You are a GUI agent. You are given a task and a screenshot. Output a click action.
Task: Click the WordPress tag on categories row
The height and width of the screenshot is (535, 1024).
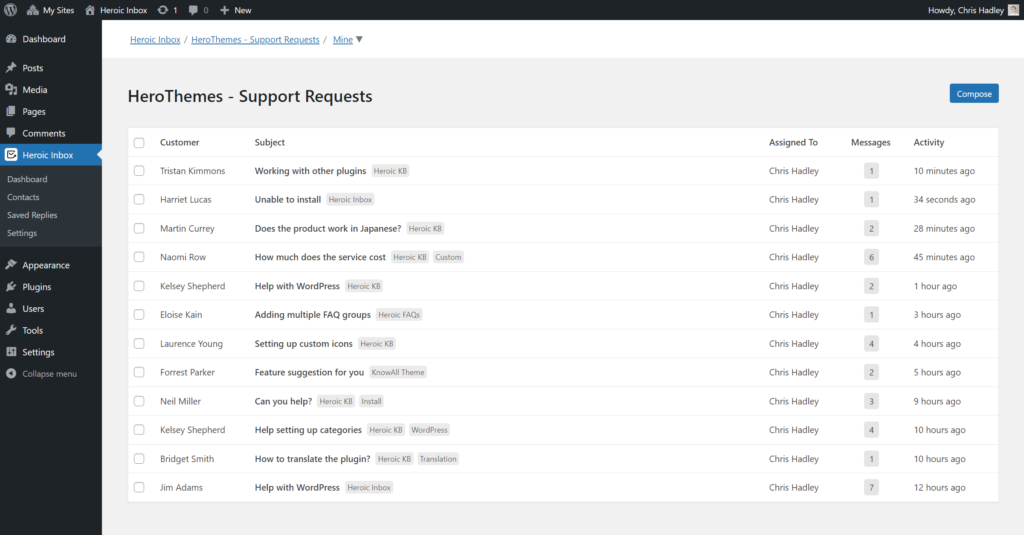click(429, 430)
